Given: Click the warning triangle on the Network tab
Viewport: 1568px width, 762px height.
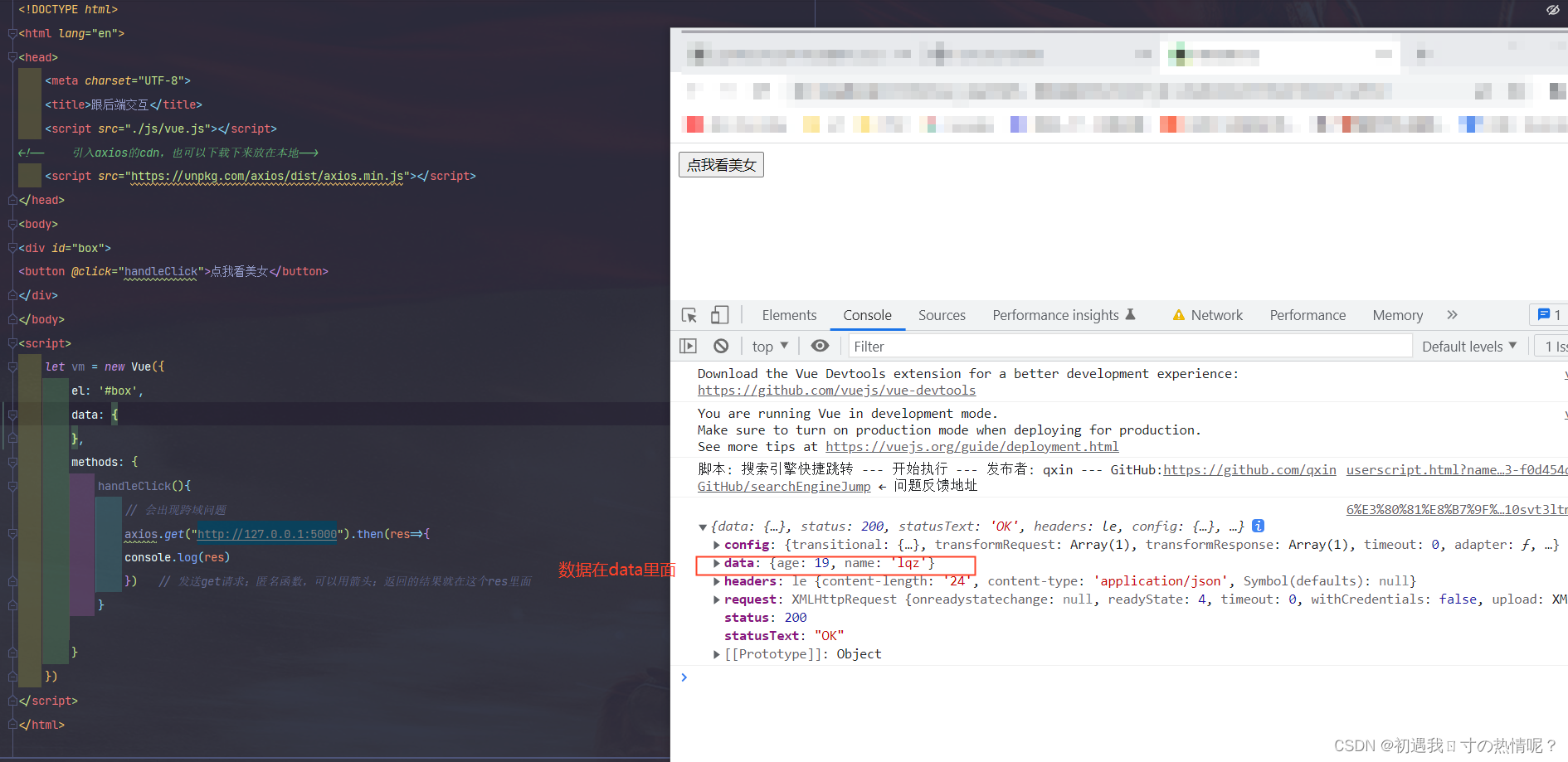Looking at the screenshot, I should [x=1178, y=315].
